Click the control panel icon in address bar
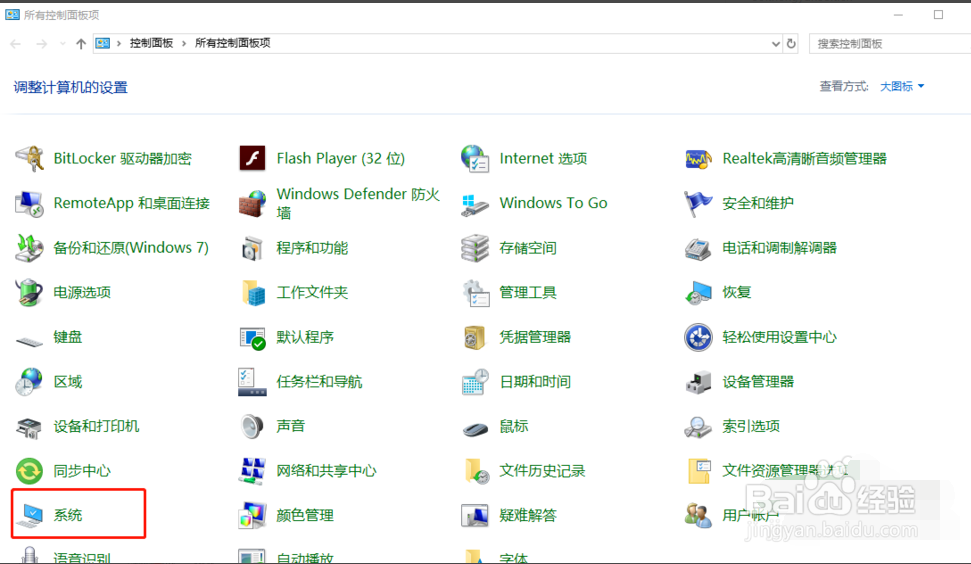971x564 pixels. click(x=103, y=43)
